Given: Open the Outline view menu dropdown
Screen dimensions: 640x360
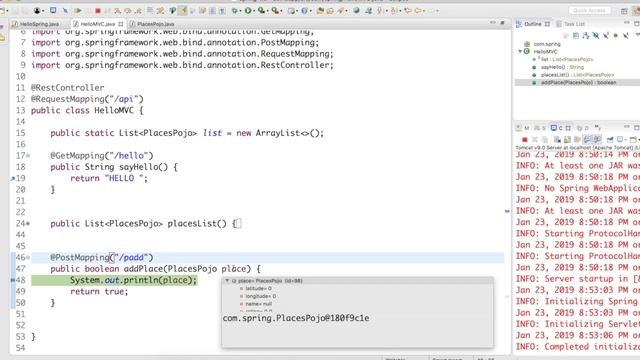Looking at the screenshot, I should [637, 35].
